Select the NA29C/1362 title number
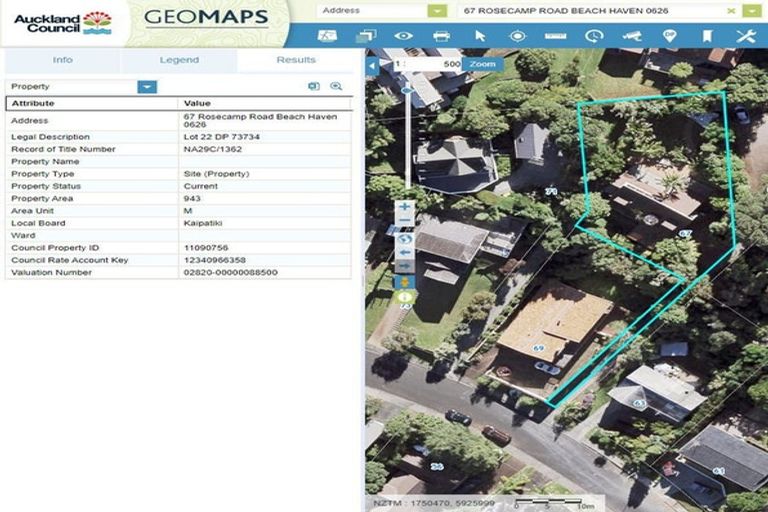The width and height of the screenshot is (768, 512). coord(213,149)
